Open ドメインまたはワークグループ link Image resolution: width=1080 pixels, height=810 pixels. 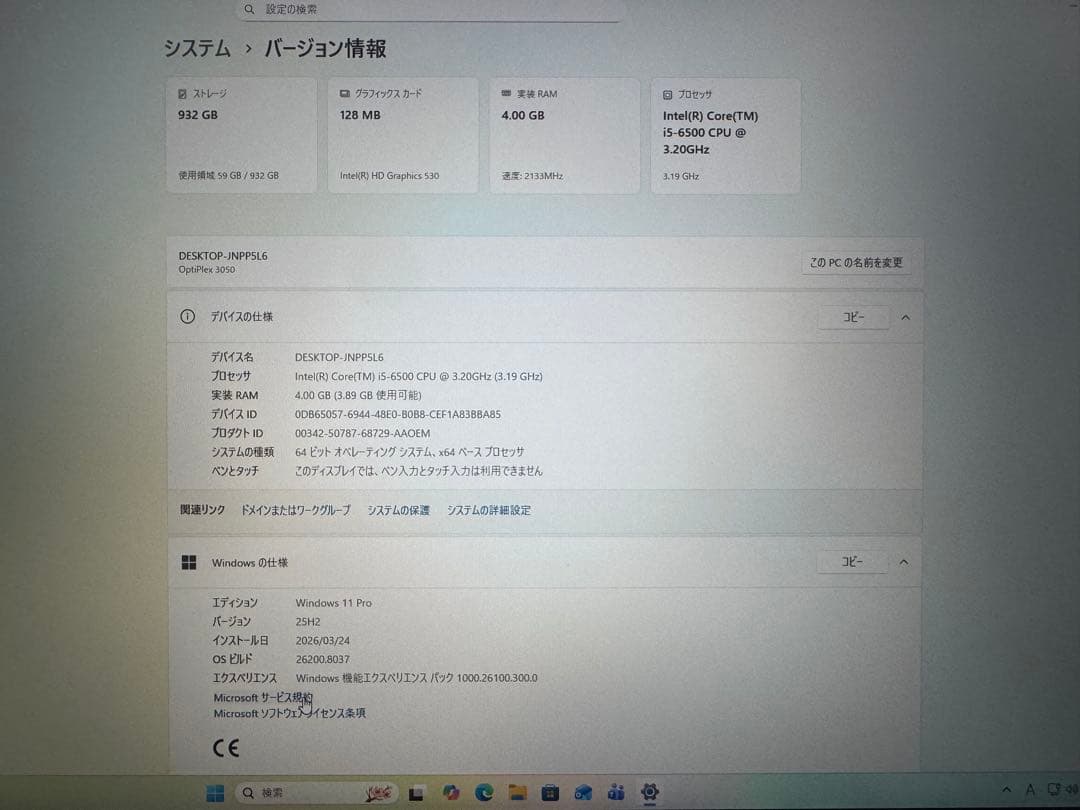pyautogui.click(x=295, y=510)
